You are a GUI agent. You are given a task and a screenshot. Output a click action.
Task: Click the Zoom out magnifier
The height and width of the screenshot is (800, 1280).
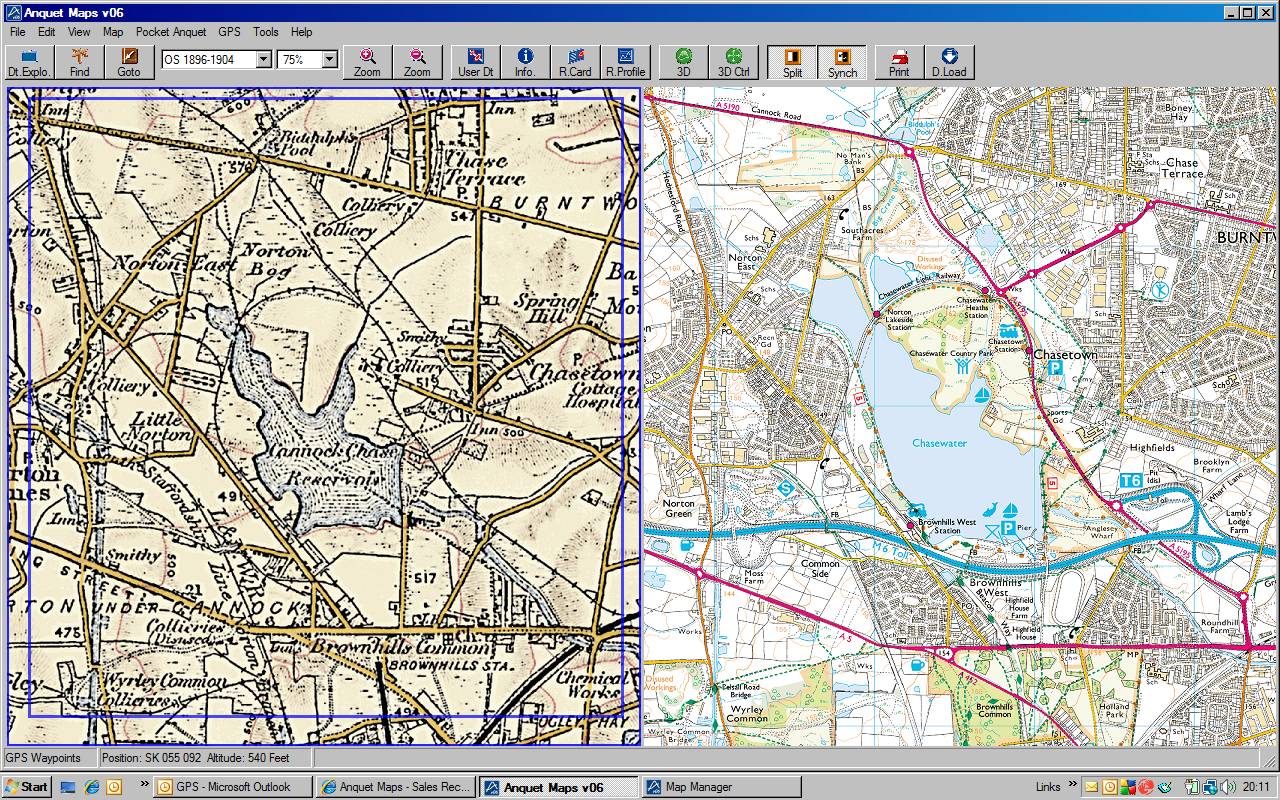[417, 62]
